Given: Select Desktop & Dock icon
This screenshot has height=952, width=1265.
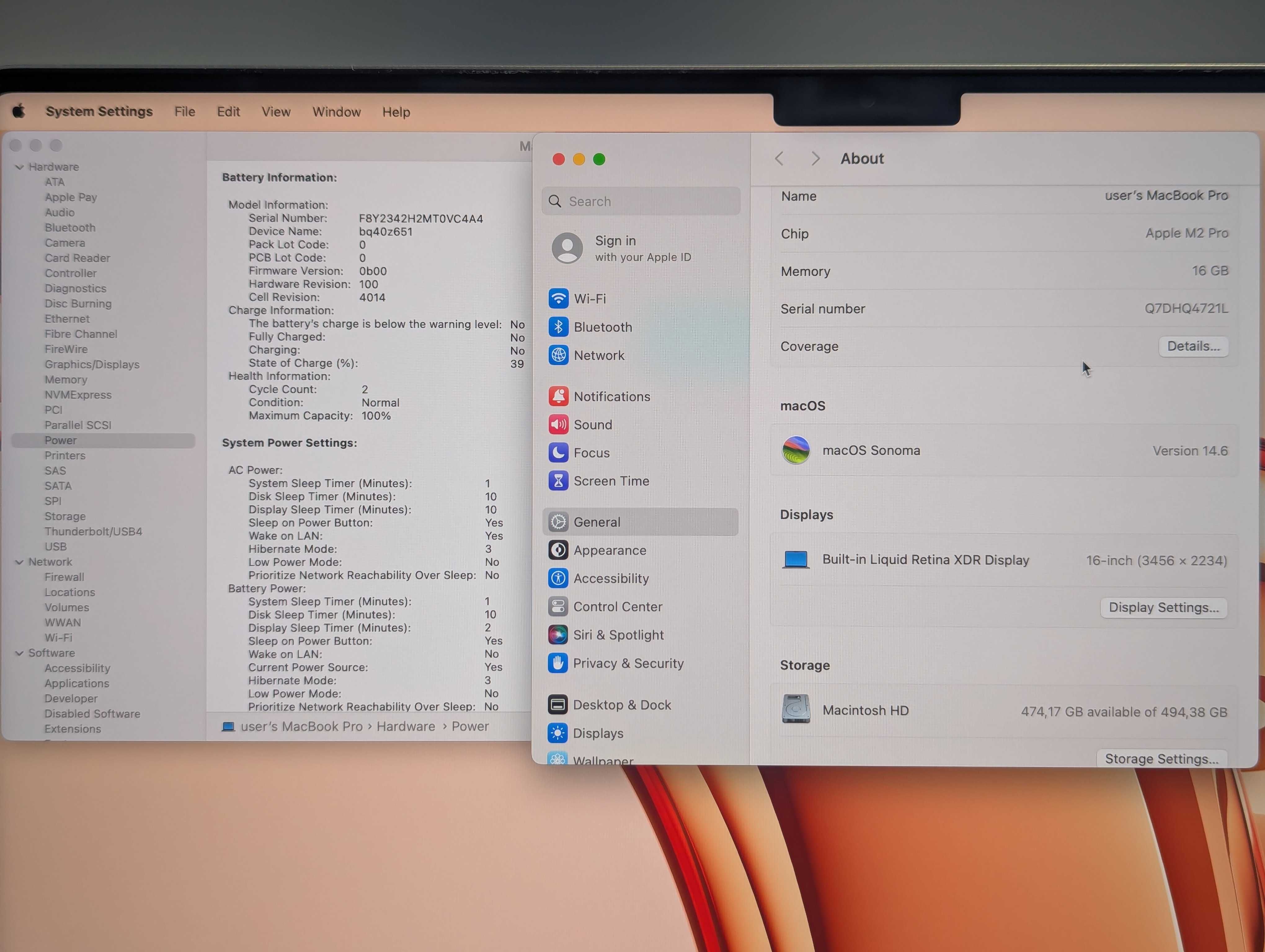Looking at the screenshot, I should coord(557,705).
